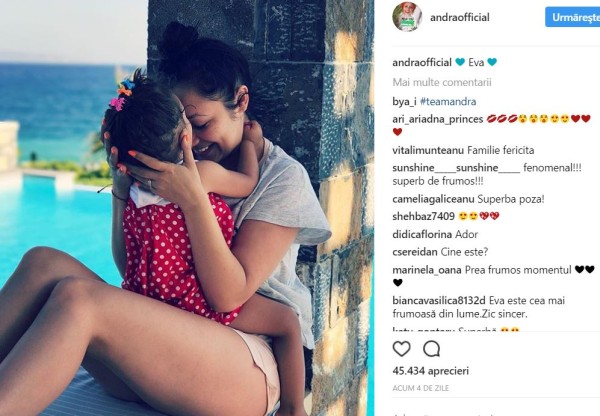Visit bya_i commenter profile
Viewport: 600px width, 416px height.
click(x=404, y=102)
